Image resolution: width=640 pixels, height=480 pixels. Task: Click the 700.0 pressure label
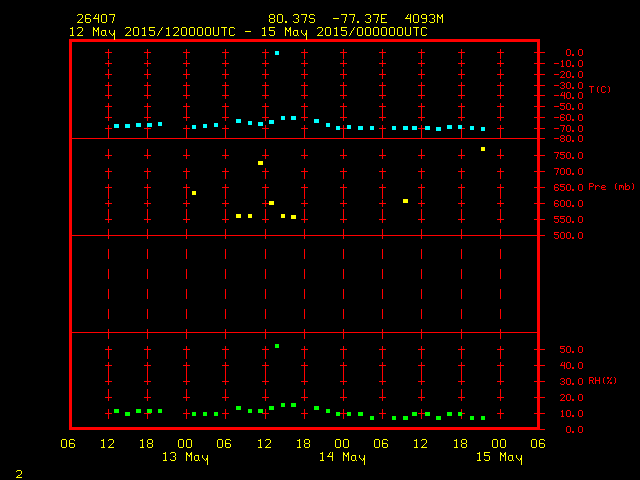(569, 171)
